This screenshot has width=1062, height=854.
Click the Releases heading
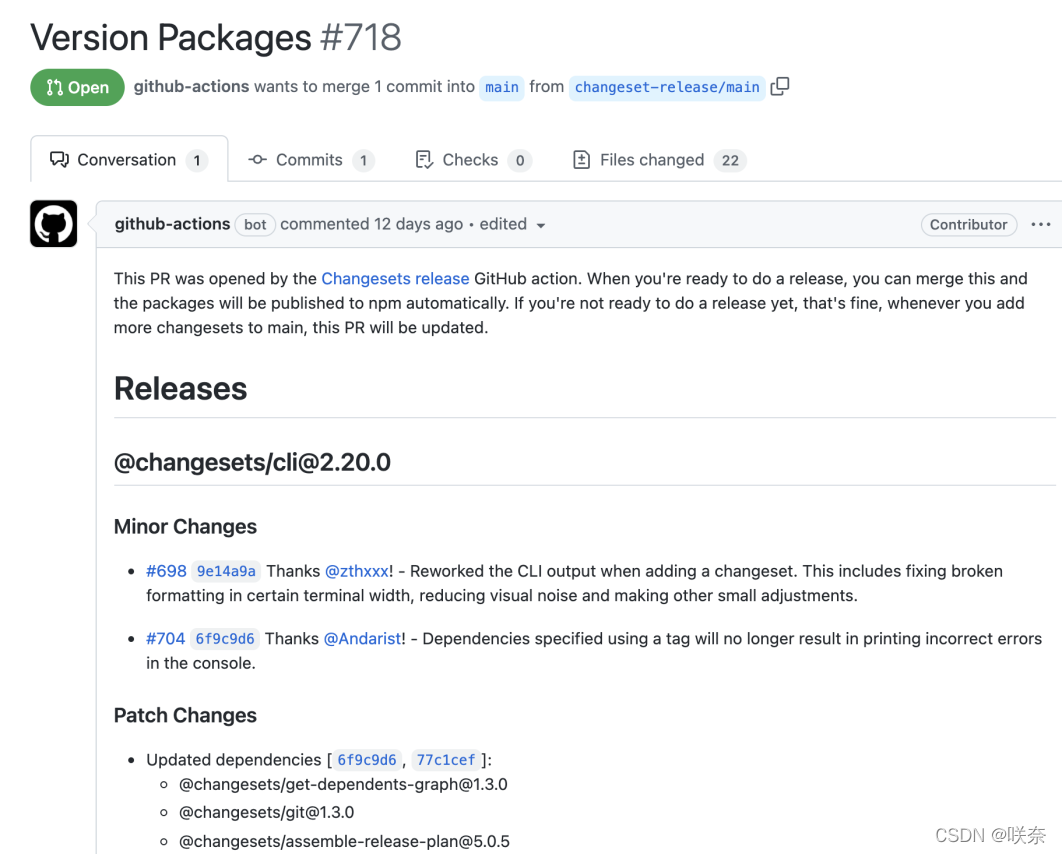click(180, 389)
